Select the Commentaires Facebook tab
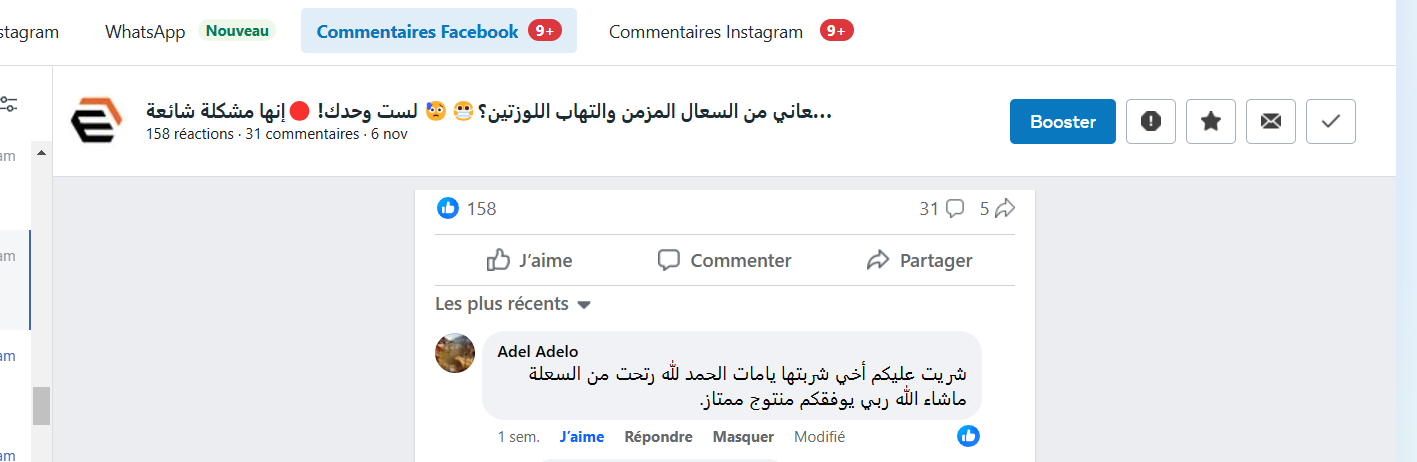This screenshot has height=462, width=1417. tap(418, 32)
